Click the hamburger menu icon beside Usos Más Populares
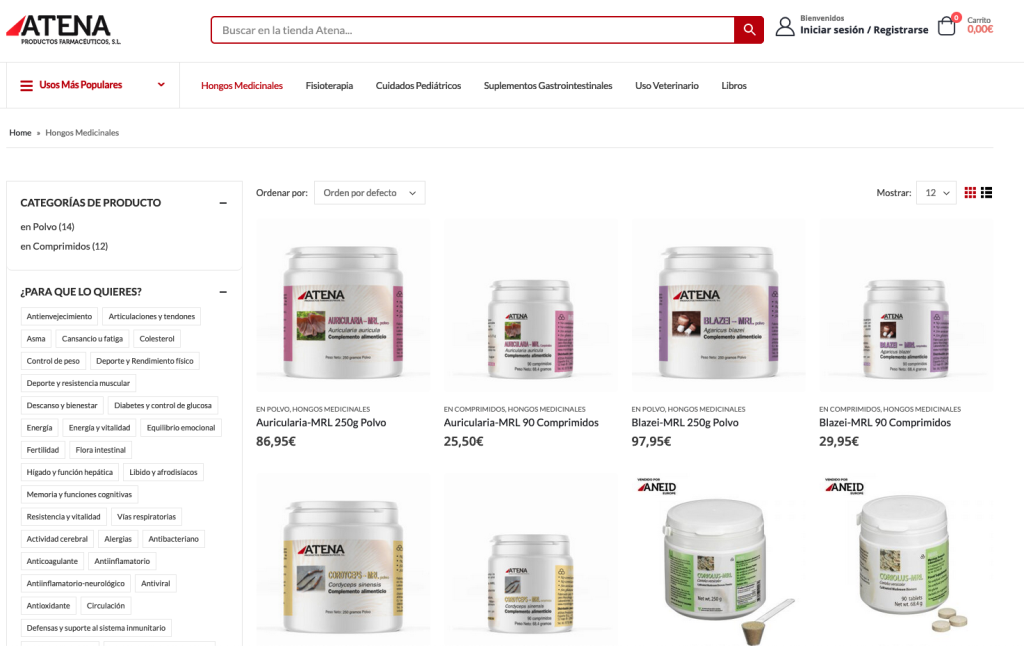The height and width of the screenshot is (646, 1024). pos(26,86)
